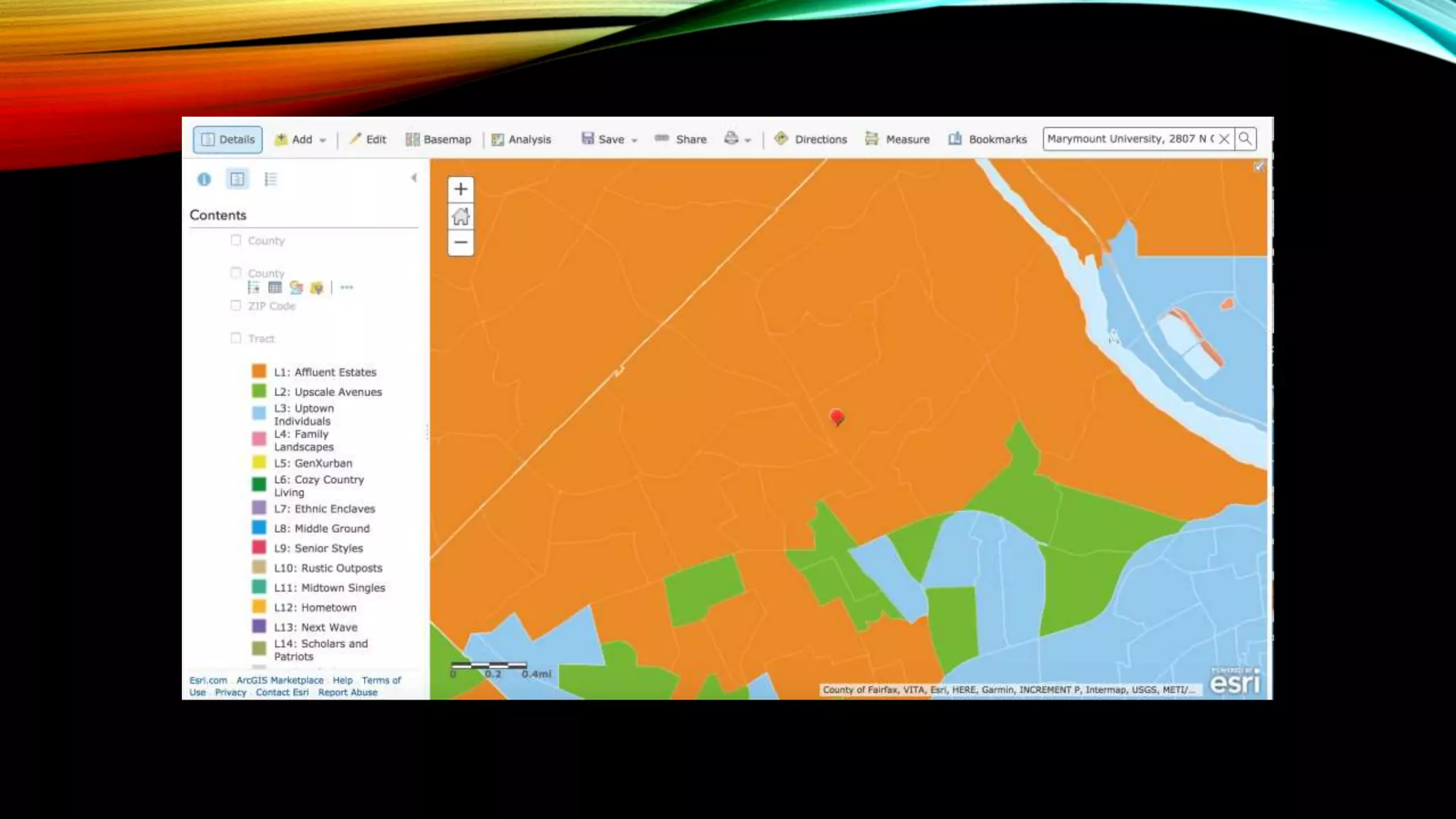The width and height of the screenshot is (1456, 819).
Task: Click the Details button
Action: coord(227,139)
